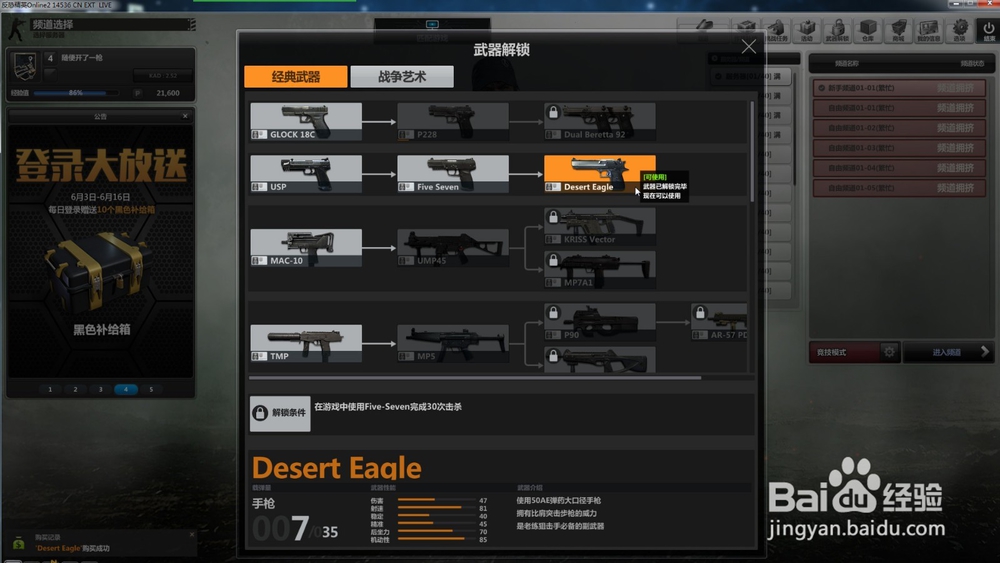Select the locked KRISS Vector card

[599, 226]
